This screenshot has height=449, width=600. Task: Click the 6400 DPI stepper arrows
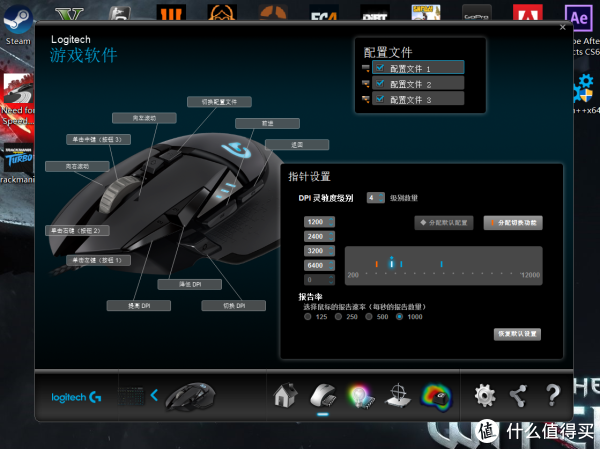[331, 265]
